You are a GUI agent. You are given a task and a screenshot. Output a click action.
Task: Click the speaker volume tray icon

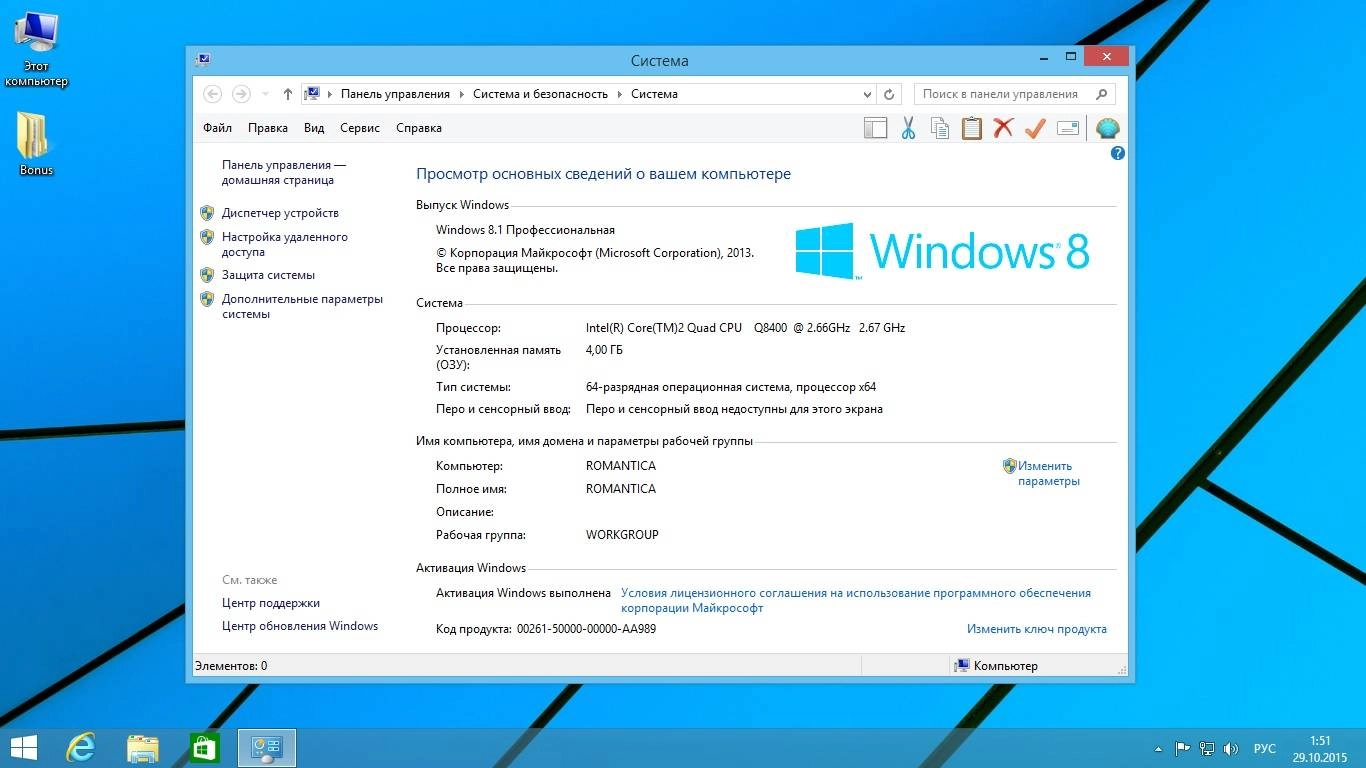[x=1231, y=748]
